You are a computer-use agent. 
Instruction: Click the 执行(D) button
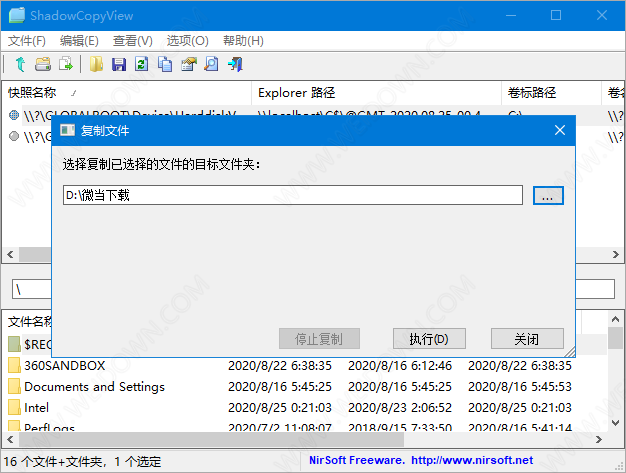tap(429, 339)
